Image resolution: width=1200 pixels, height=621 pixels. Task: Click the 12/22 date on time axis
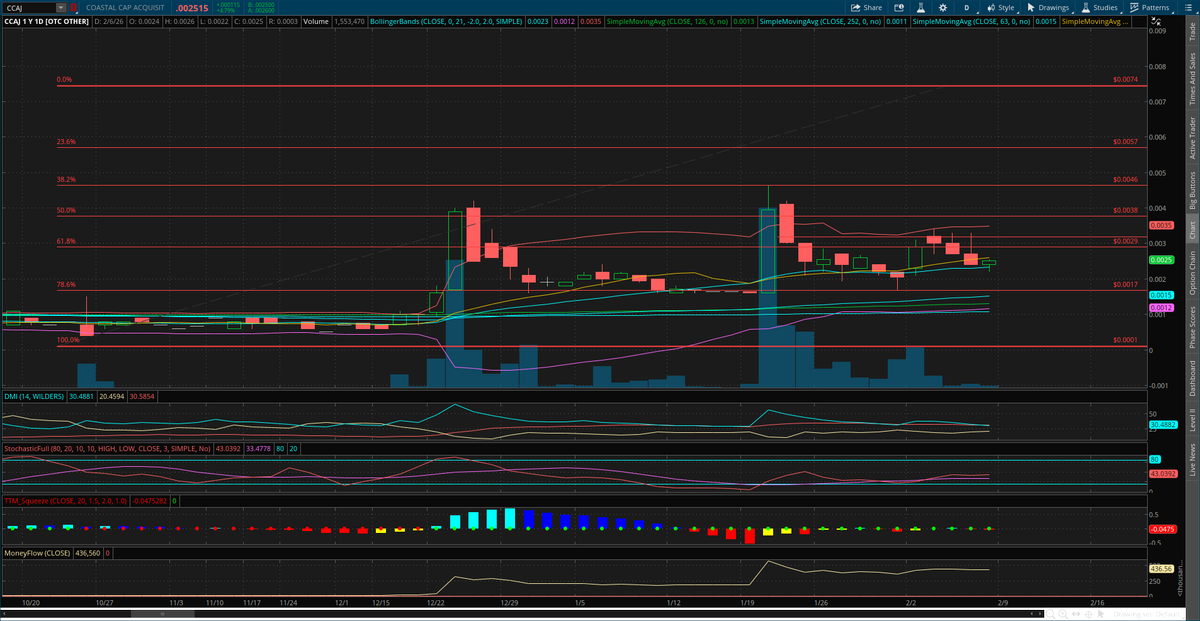click(x=436, y=603)
